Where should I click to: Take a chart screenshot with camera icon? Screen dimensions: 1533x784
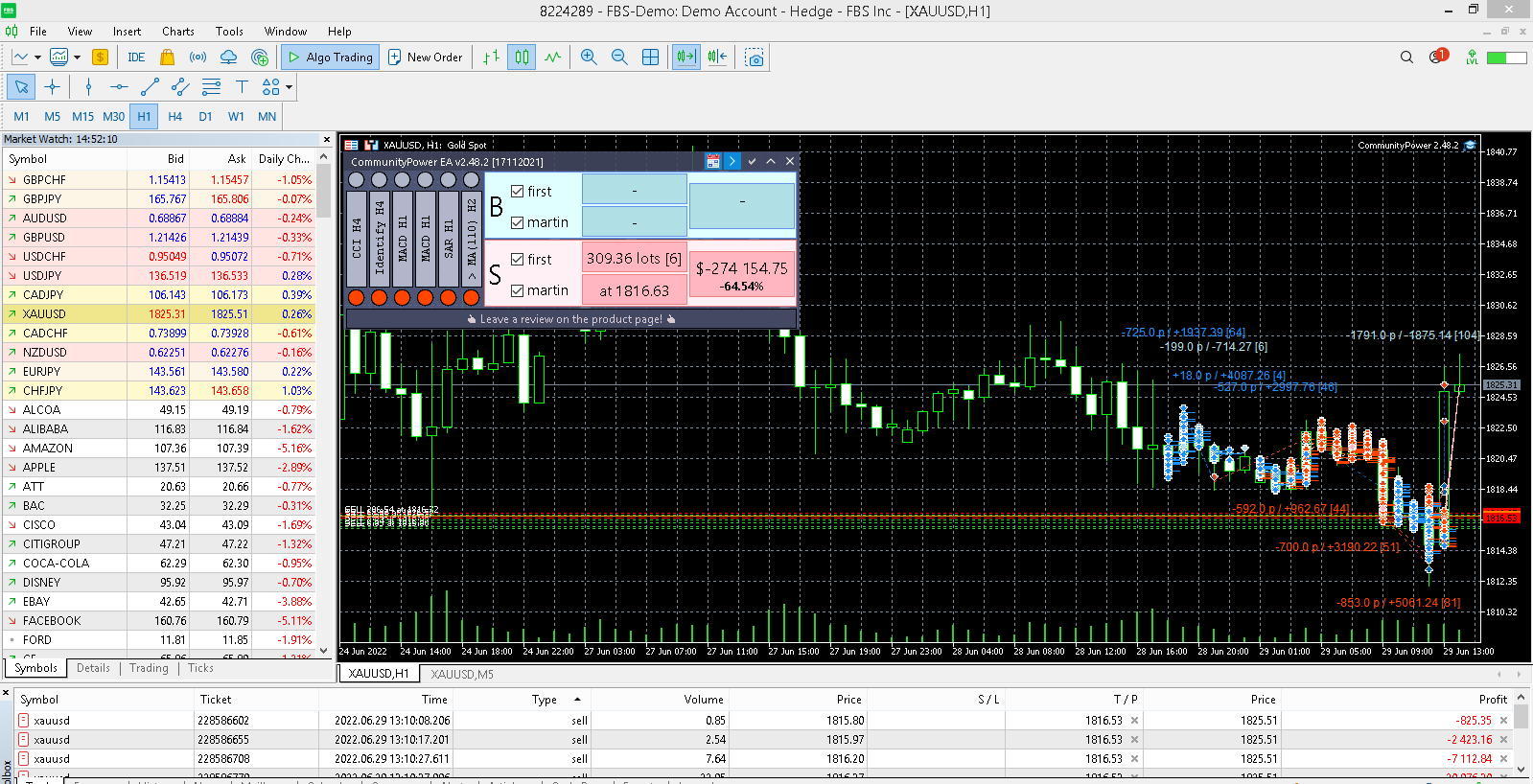[x=755, y=58]
